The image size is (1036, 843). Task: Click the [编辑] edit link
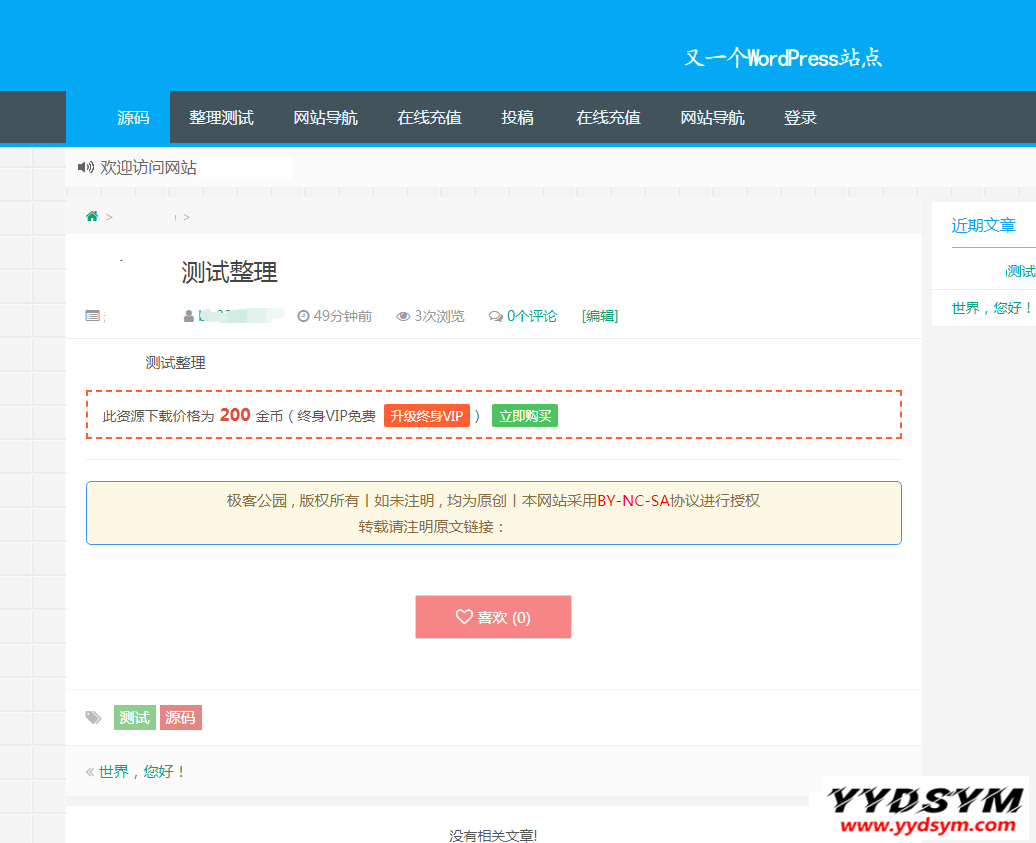600,316
